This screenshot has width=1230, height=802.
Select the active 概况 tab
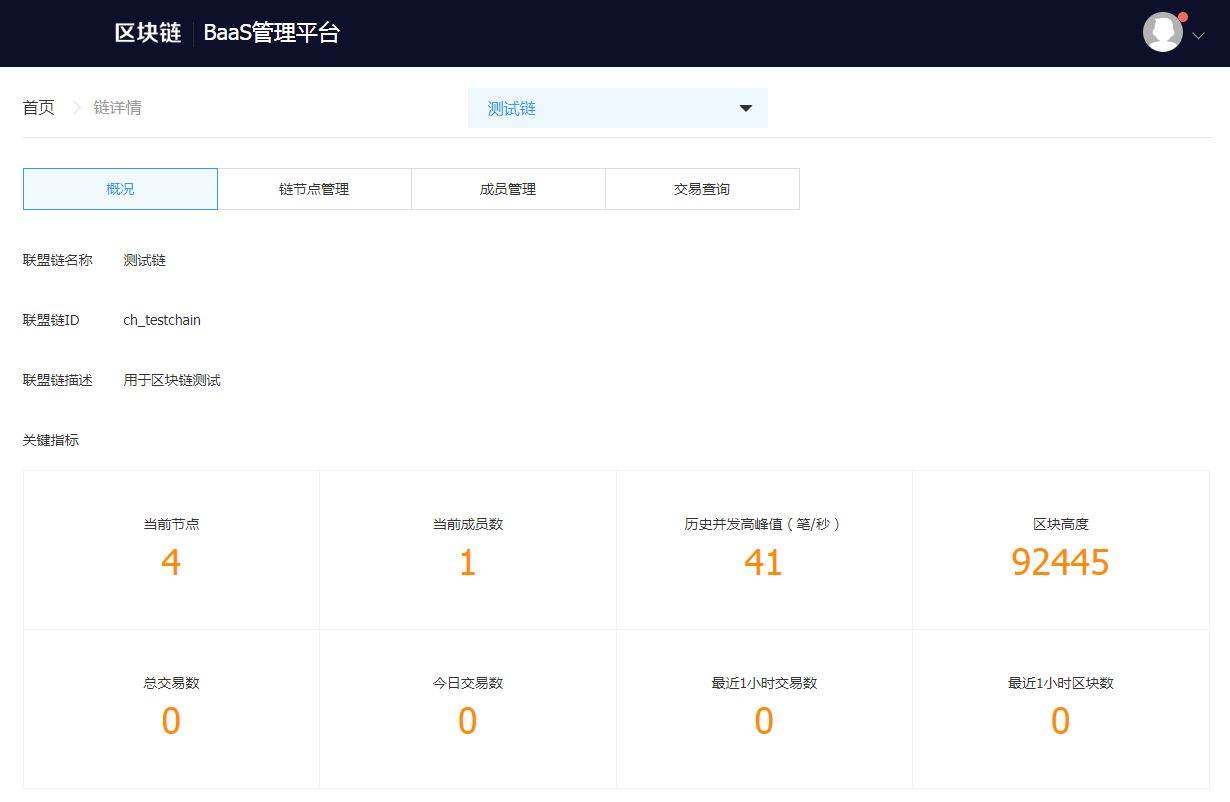[x=120, y=188]
